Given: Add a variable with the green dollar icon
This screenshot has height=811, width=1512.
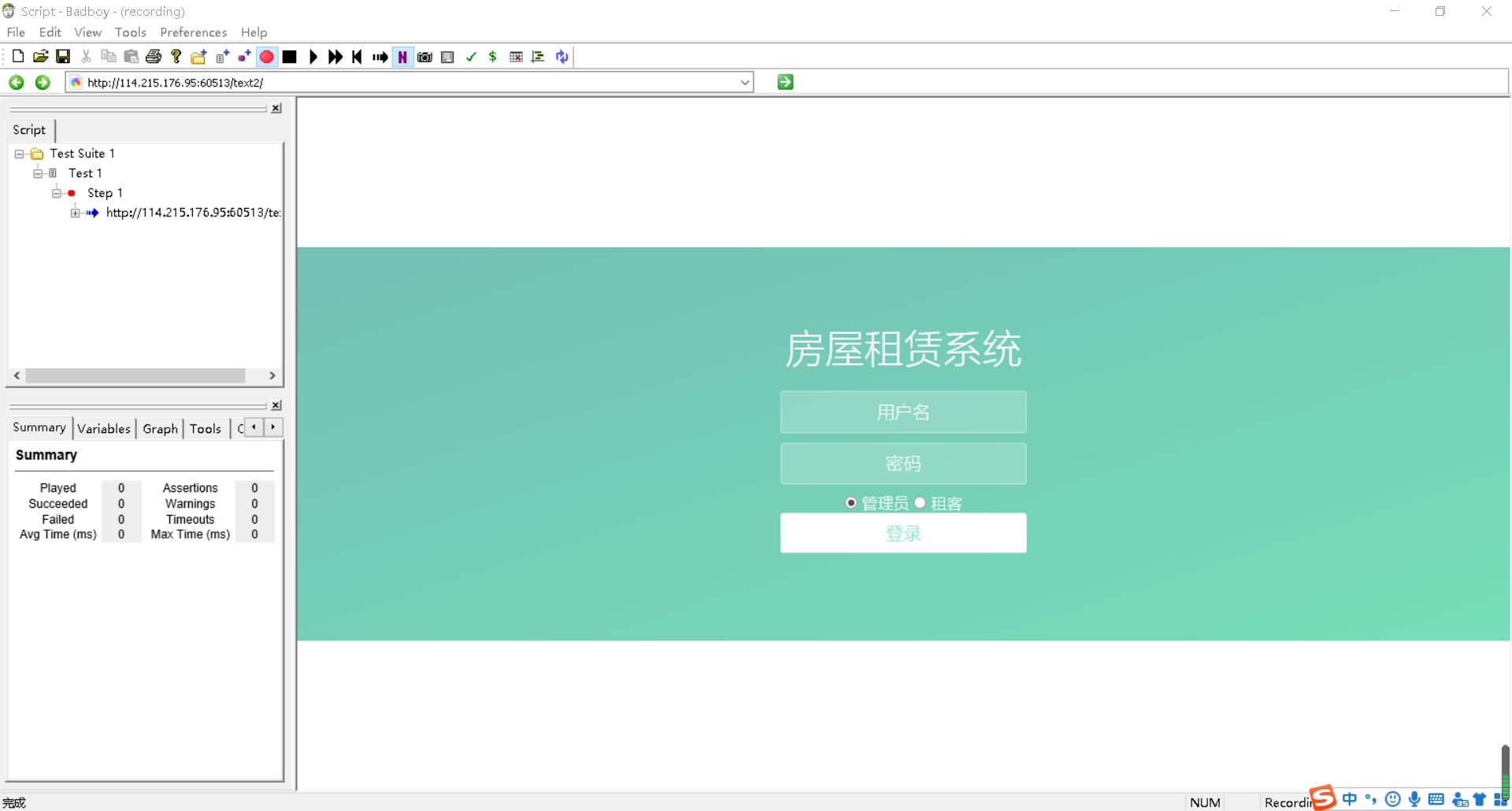Looking at the screenshot, I should pyautogui.click(x=493, y=57).
